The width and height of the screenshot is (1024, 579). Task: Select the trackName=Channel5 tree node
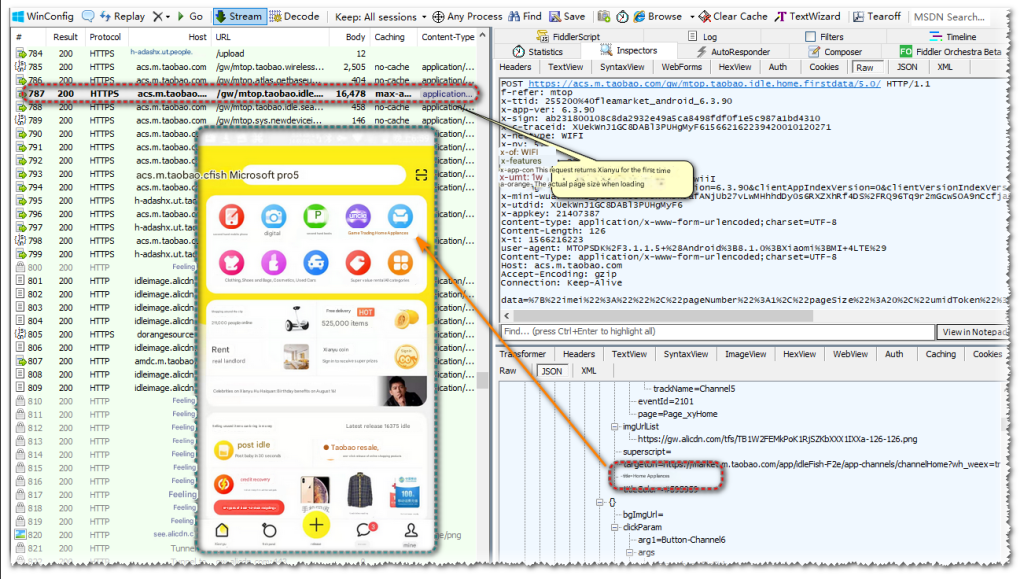coord(694,388)
